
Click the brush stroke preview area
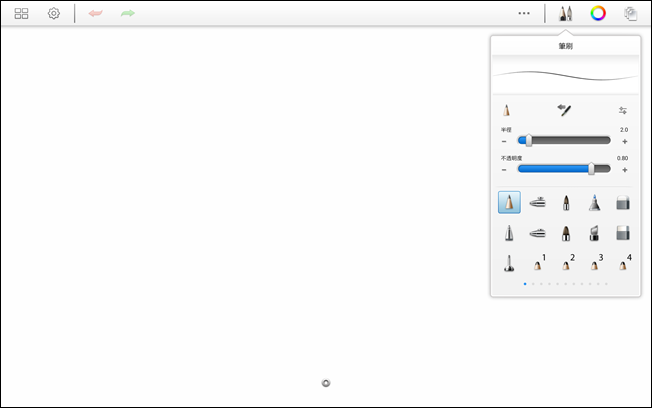pos(566,75)
